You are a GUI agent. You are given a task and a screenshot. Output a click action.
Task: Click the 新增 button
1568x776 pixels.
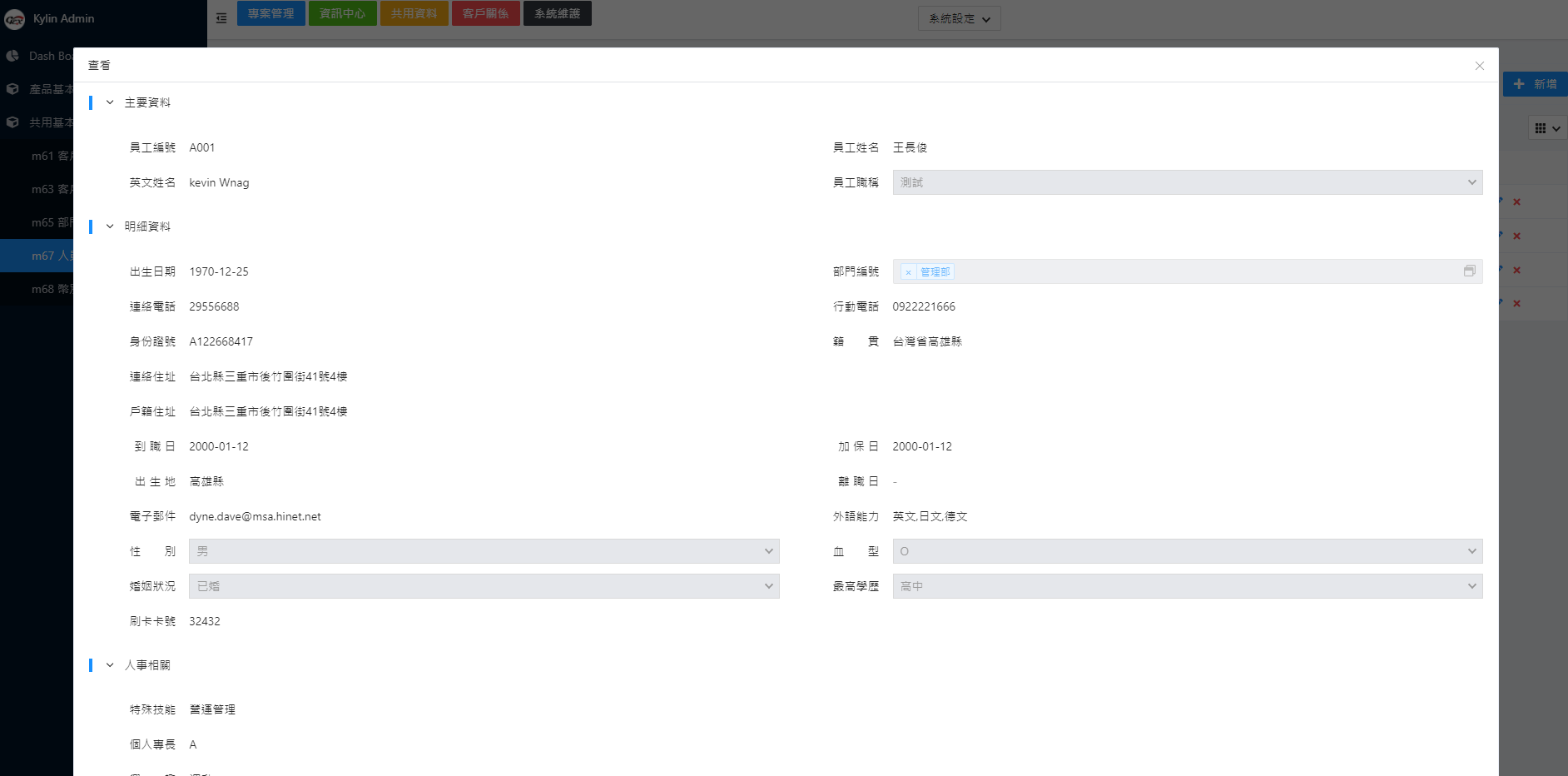[x=1536, y=84]
